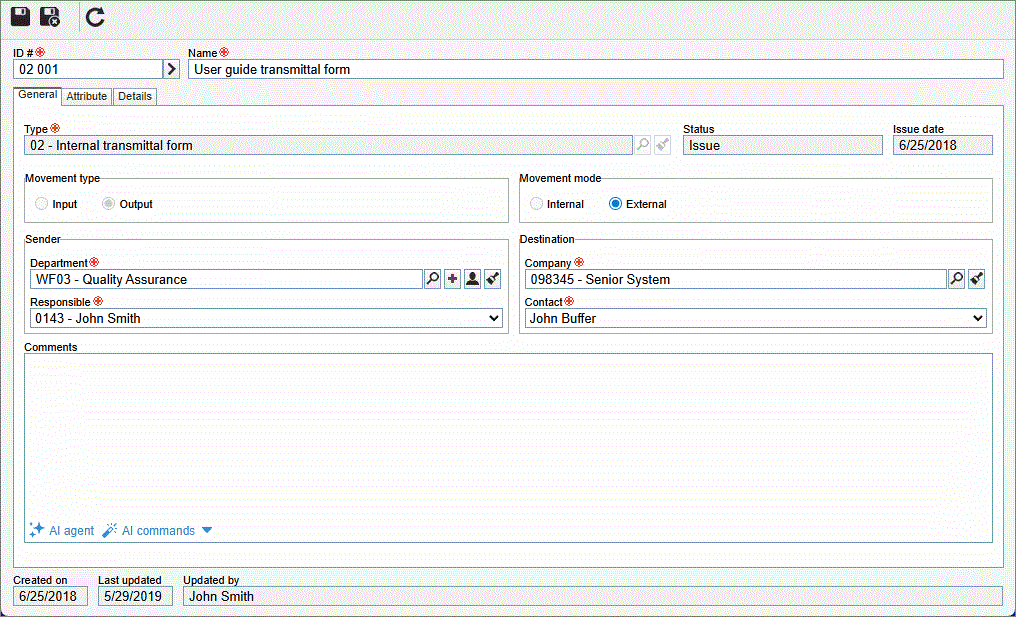Click the Save disk icon in toolbar
Viewport: 1016px width, 617px height.
pyautogui.click(x=20, y=17)
